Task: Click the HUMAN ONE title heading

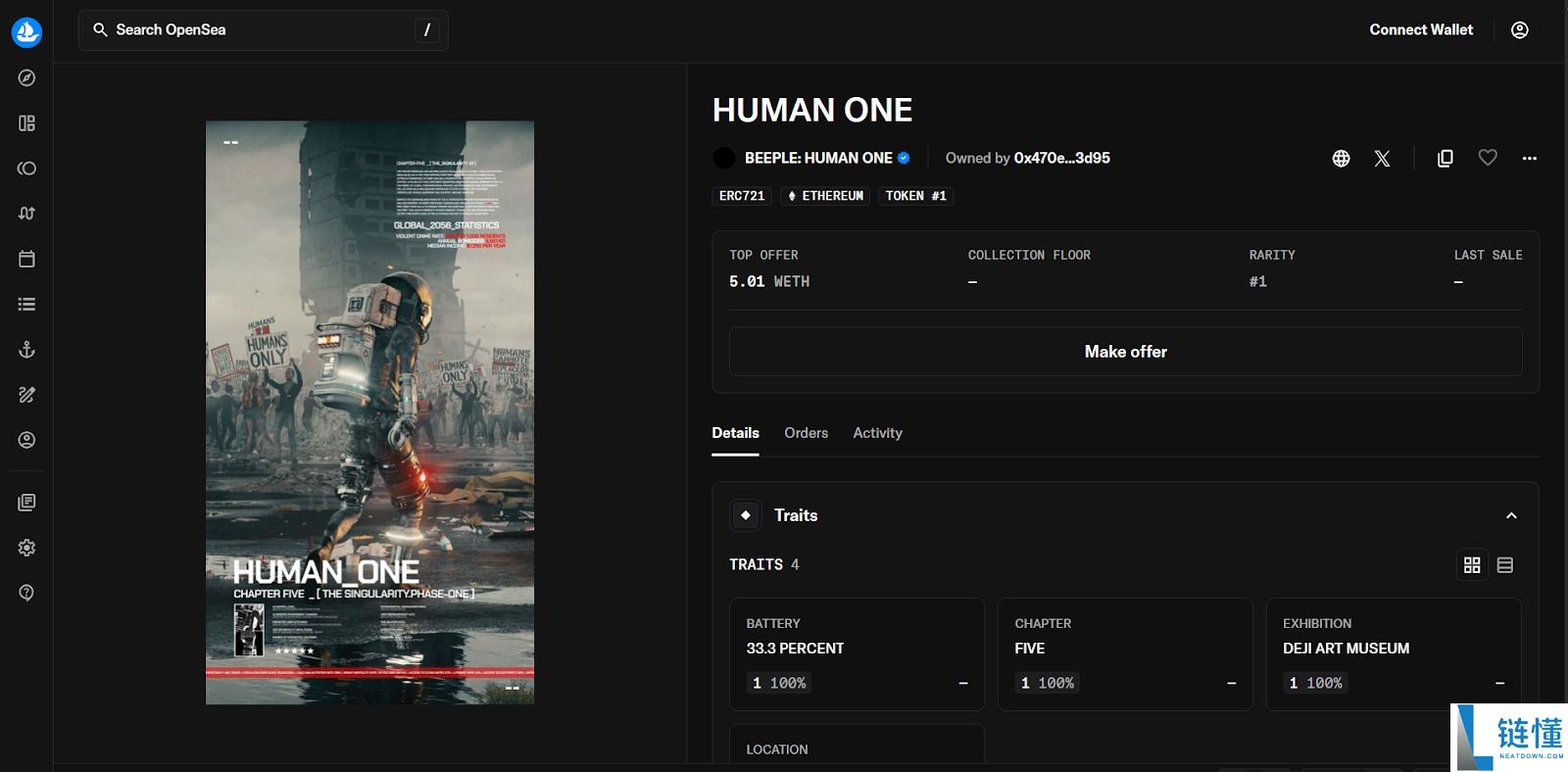Action: tap(812, 110)
